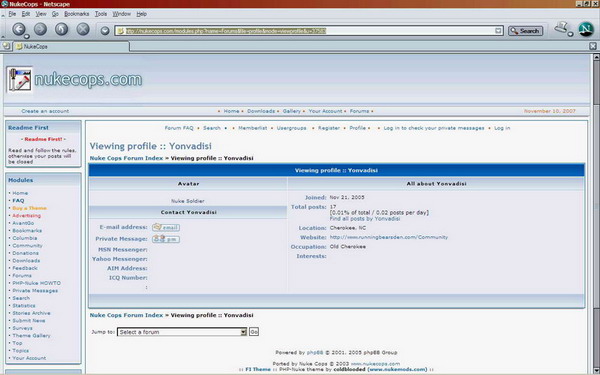Click the round Go button beside URL bar
This screenshot has width=600, height=375.
[105, 31]
